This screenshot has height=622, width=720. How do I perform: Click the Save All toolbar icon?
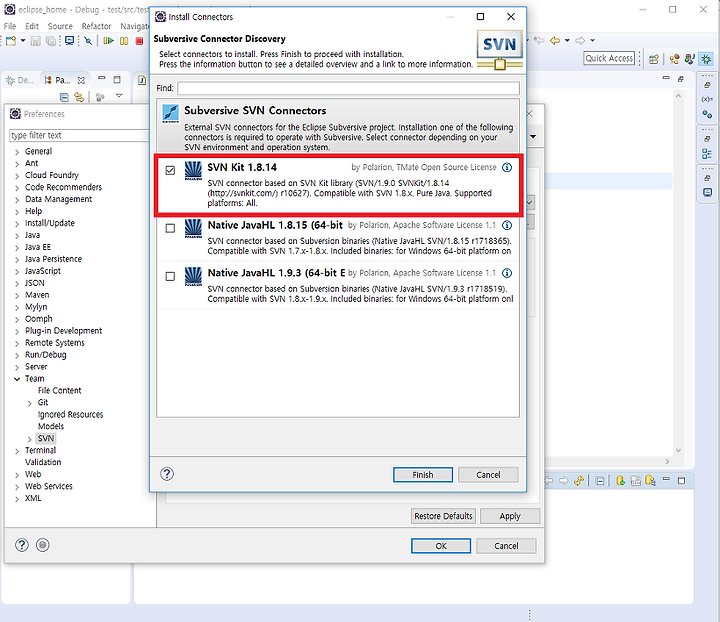pos(51,41)
